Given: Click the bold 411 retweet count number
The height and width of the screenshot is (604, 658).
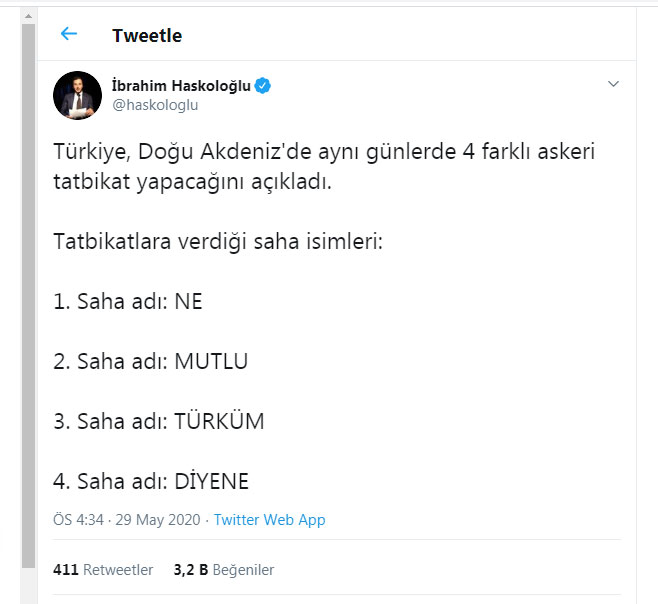Looking at the screenshot, I should tap(66, 570).
